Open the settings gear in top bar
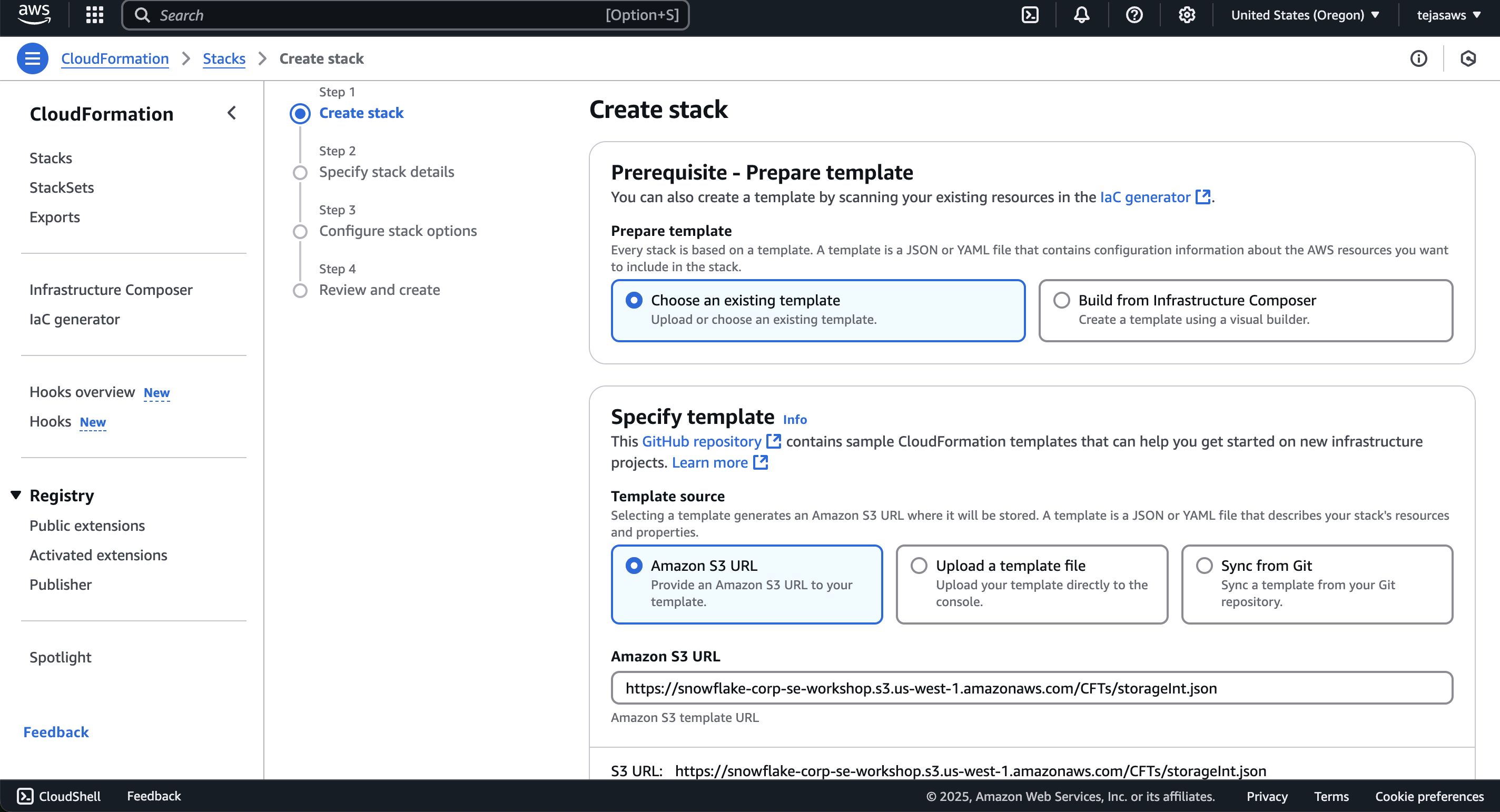Screen dimensions: 1500x812 point(1186,15)
